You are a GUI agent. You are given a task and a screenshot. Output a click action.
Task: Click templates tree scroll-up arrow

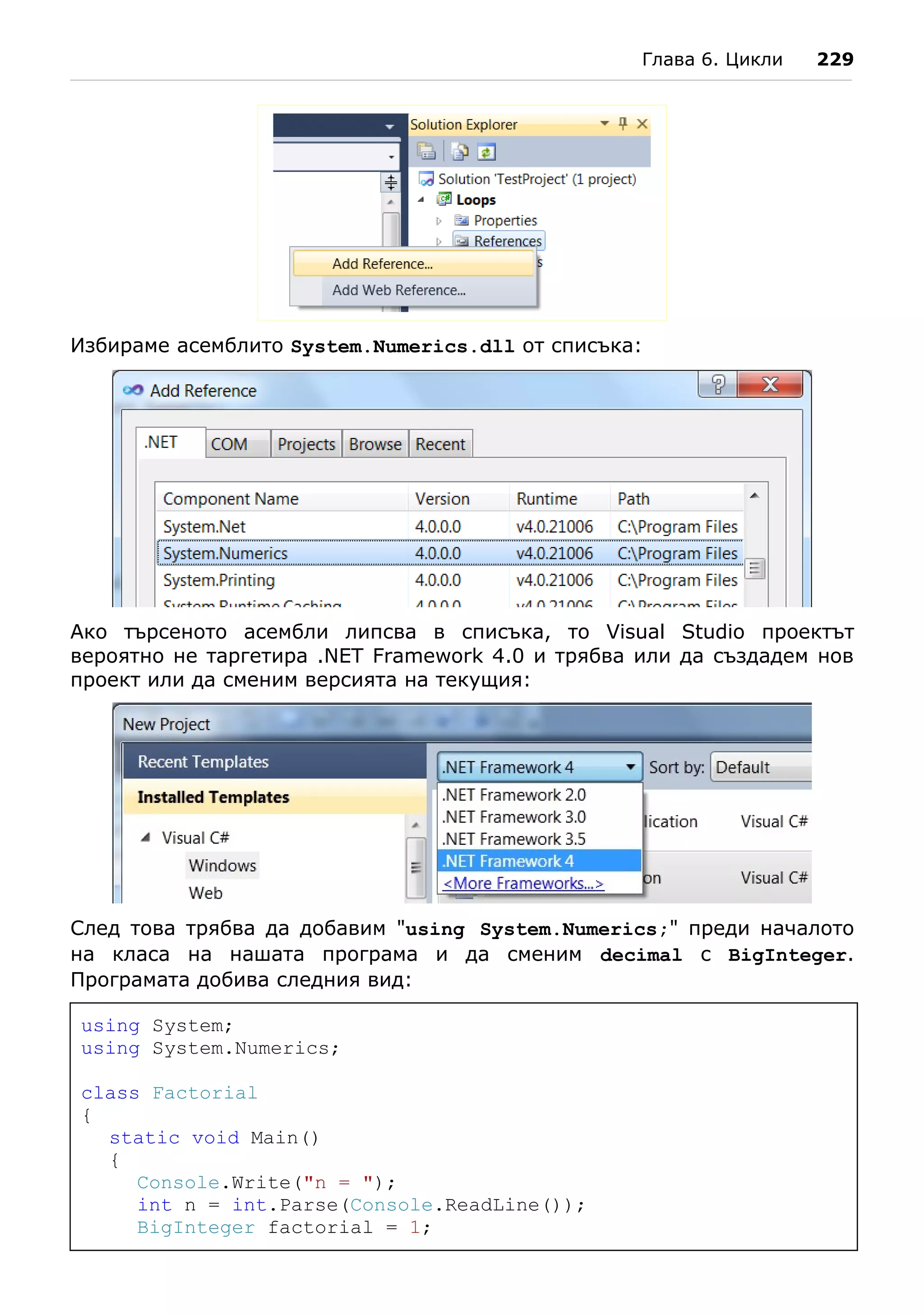[416, 825]
